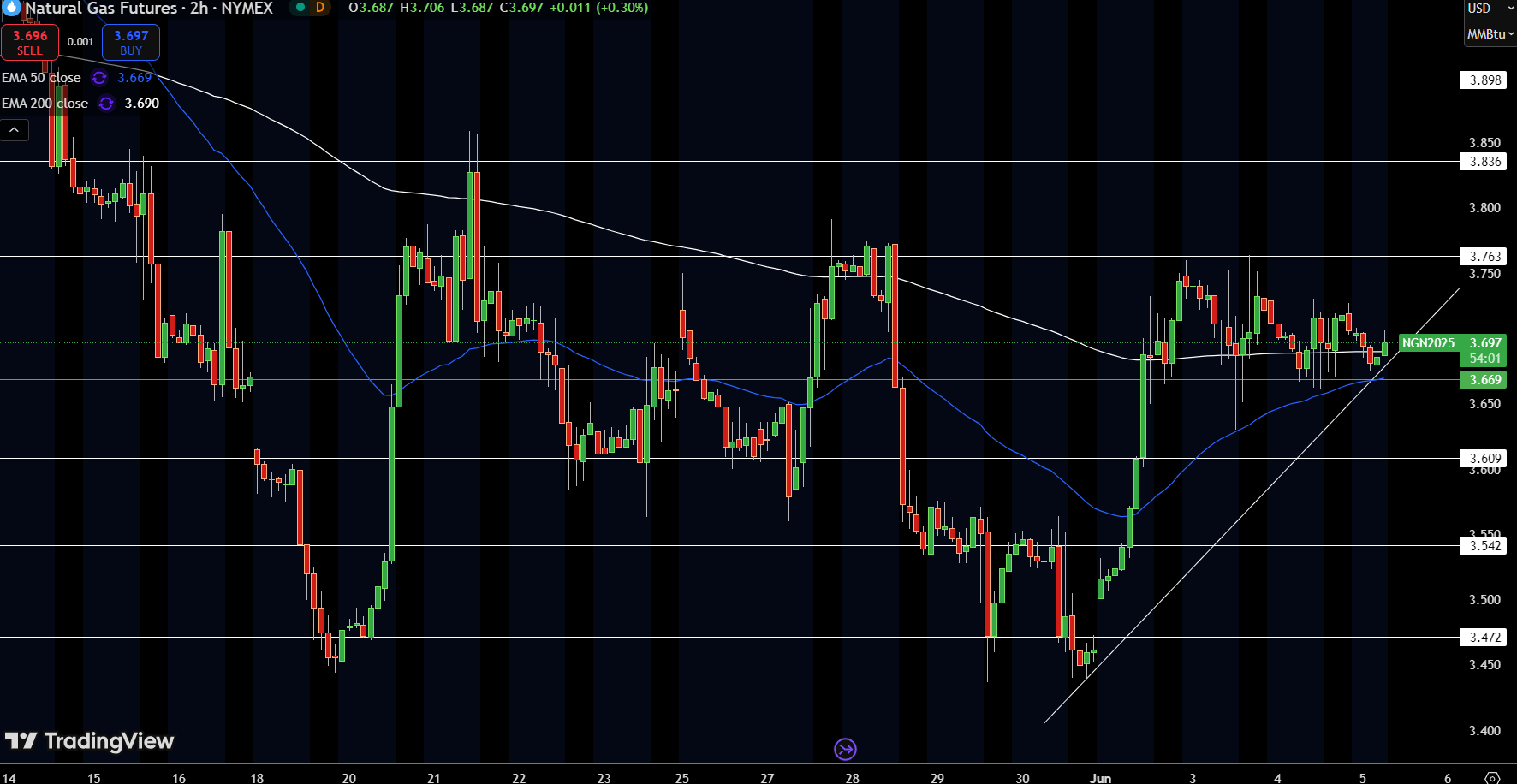The width and height of the screenshot is (1517, 784).
Task: Click the 3.500 price scale label
Action: (x=1484, y=600)
